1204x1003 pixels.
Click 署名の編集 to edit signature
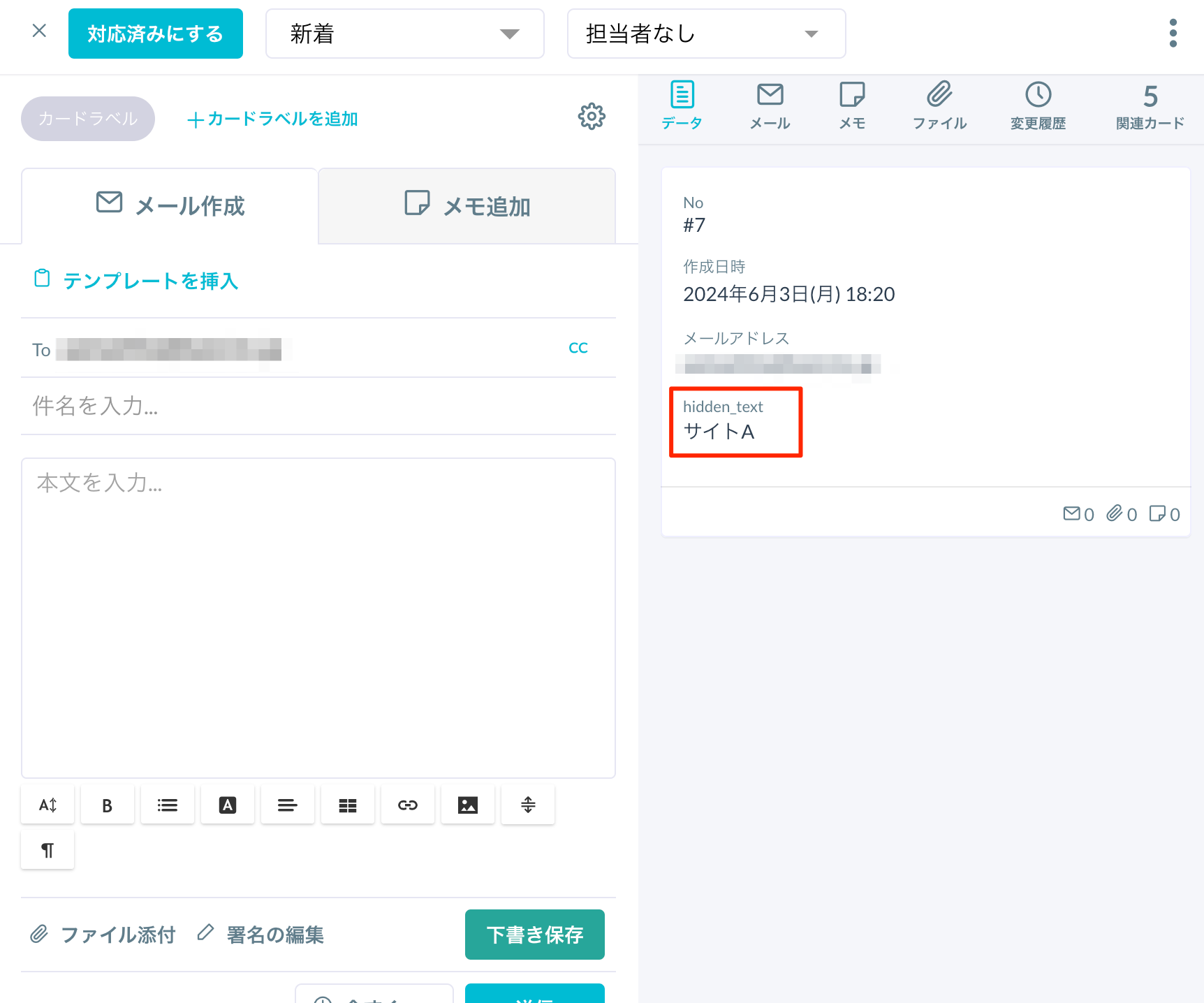(x=260, y=935)
